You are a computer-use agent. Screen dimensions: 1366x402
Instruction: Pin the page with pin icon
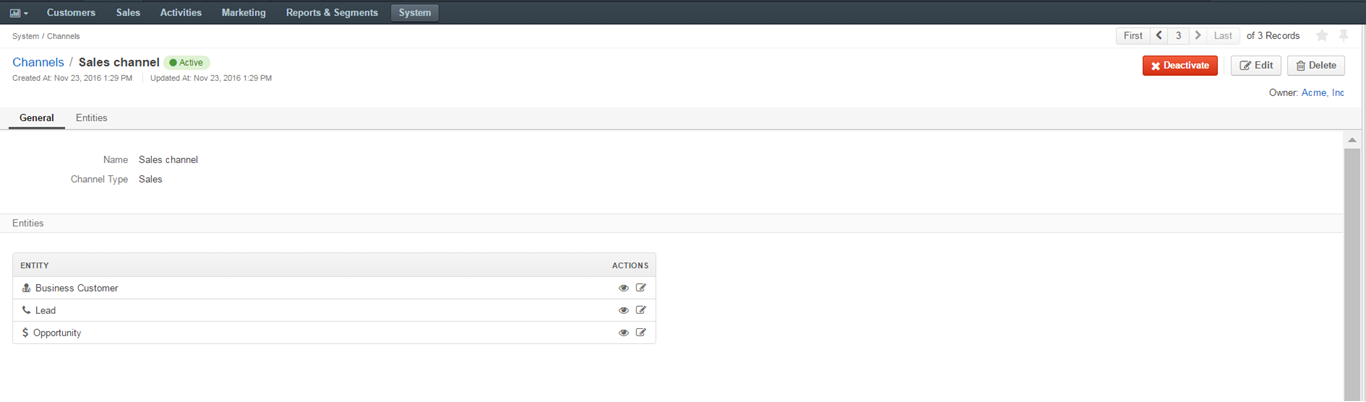pyautogui.click(x=1343, y=35)
